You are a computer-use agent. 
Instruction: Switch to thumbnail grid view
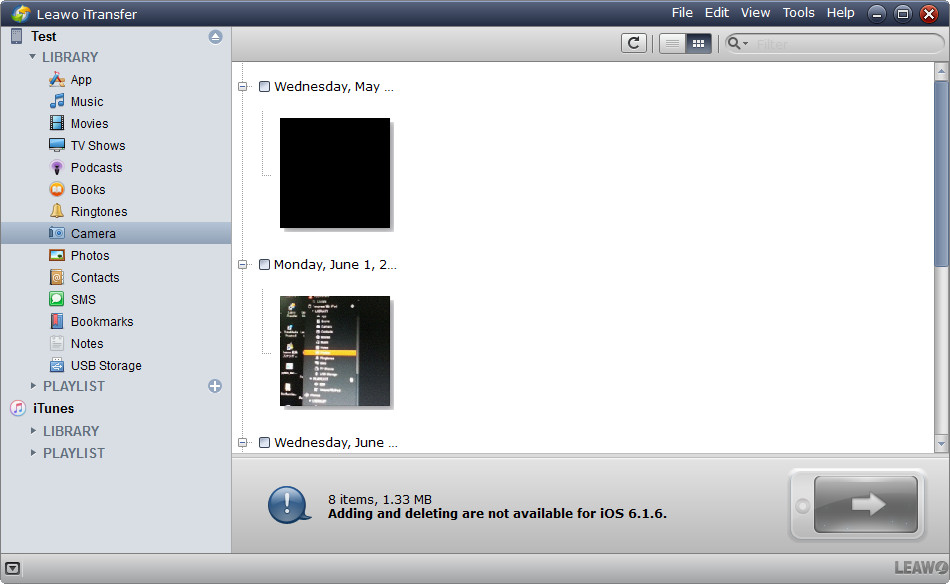(x=698, y=44)
